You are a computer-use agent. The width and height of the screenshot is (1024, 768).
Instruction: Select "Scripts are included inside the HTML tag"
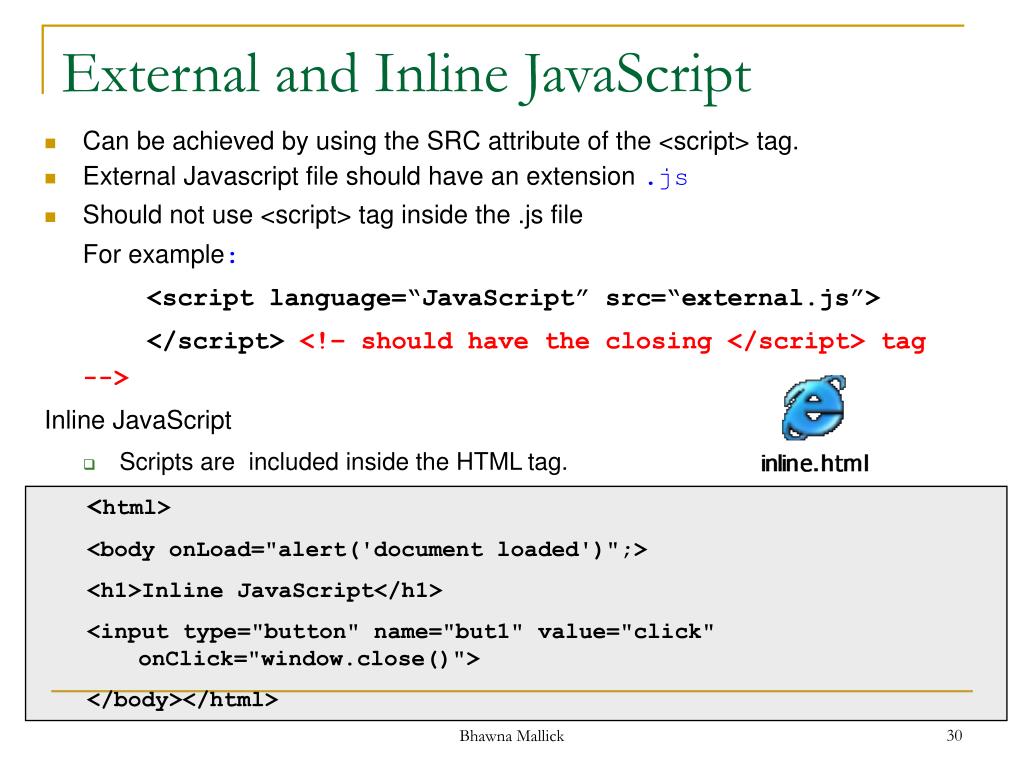(x=343, y=462)
